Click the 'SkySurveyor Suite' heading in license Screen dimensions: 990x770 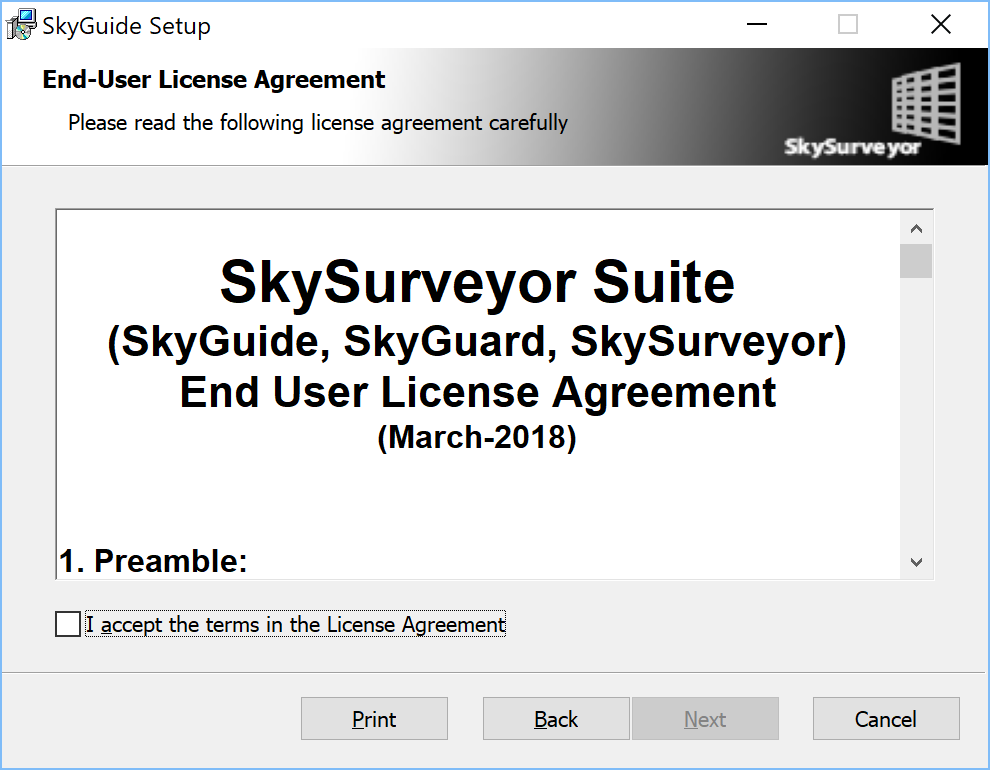(x=477, y=283)
